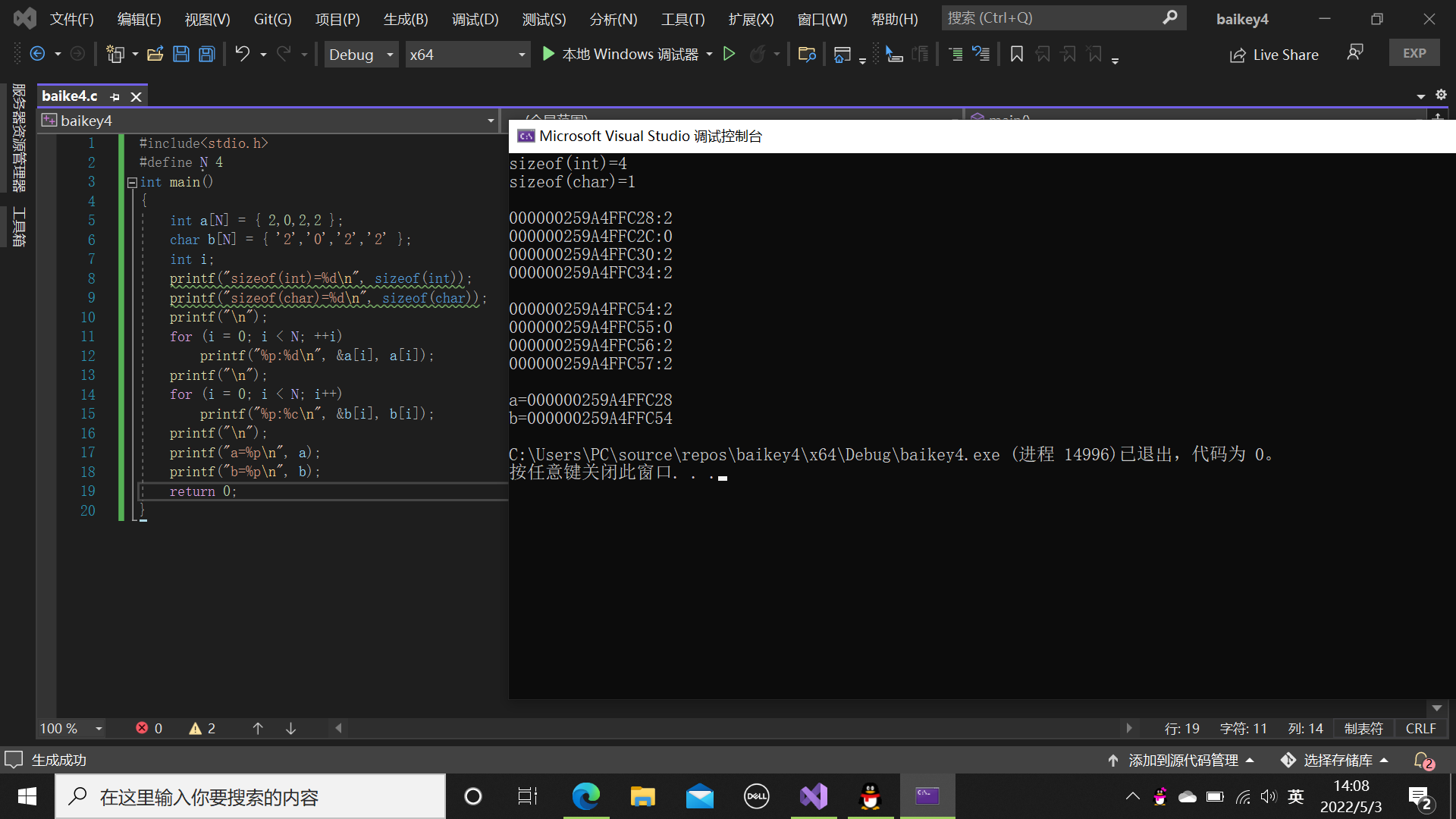Click the navigate backward arrow icon
This screenshot has width=1456, height=819.
coord(37,54)
